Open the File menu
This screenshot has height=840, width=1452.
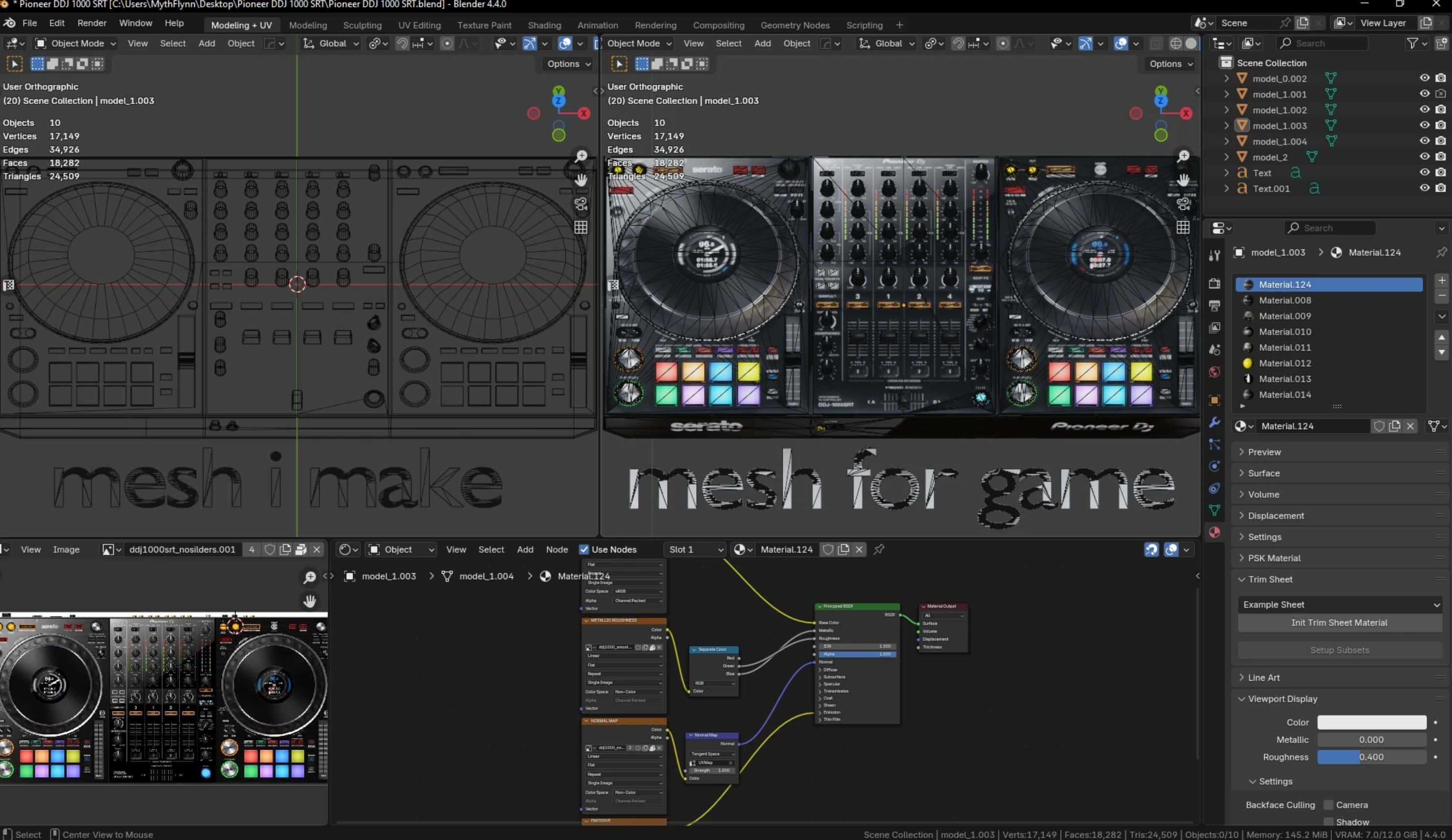(x=29, y=23)
